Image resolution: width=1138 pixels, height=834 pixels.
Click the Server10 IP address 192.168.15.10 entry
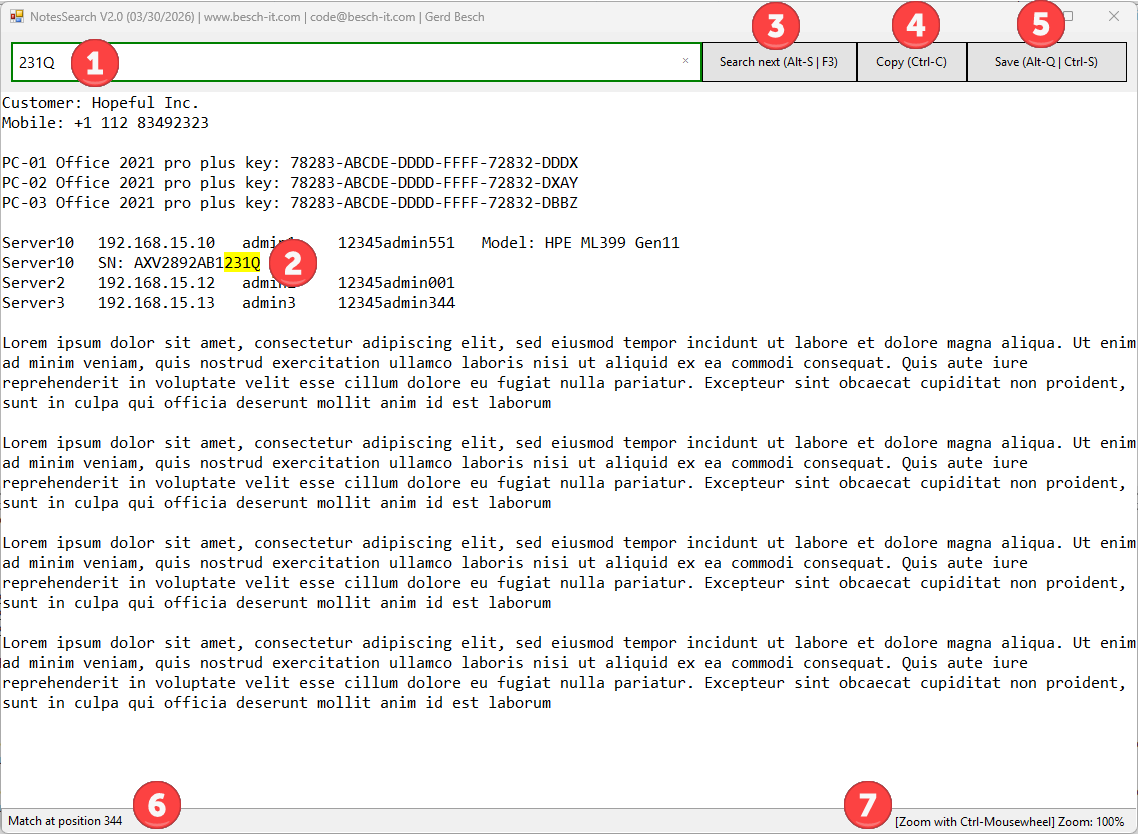coord(155,242)
